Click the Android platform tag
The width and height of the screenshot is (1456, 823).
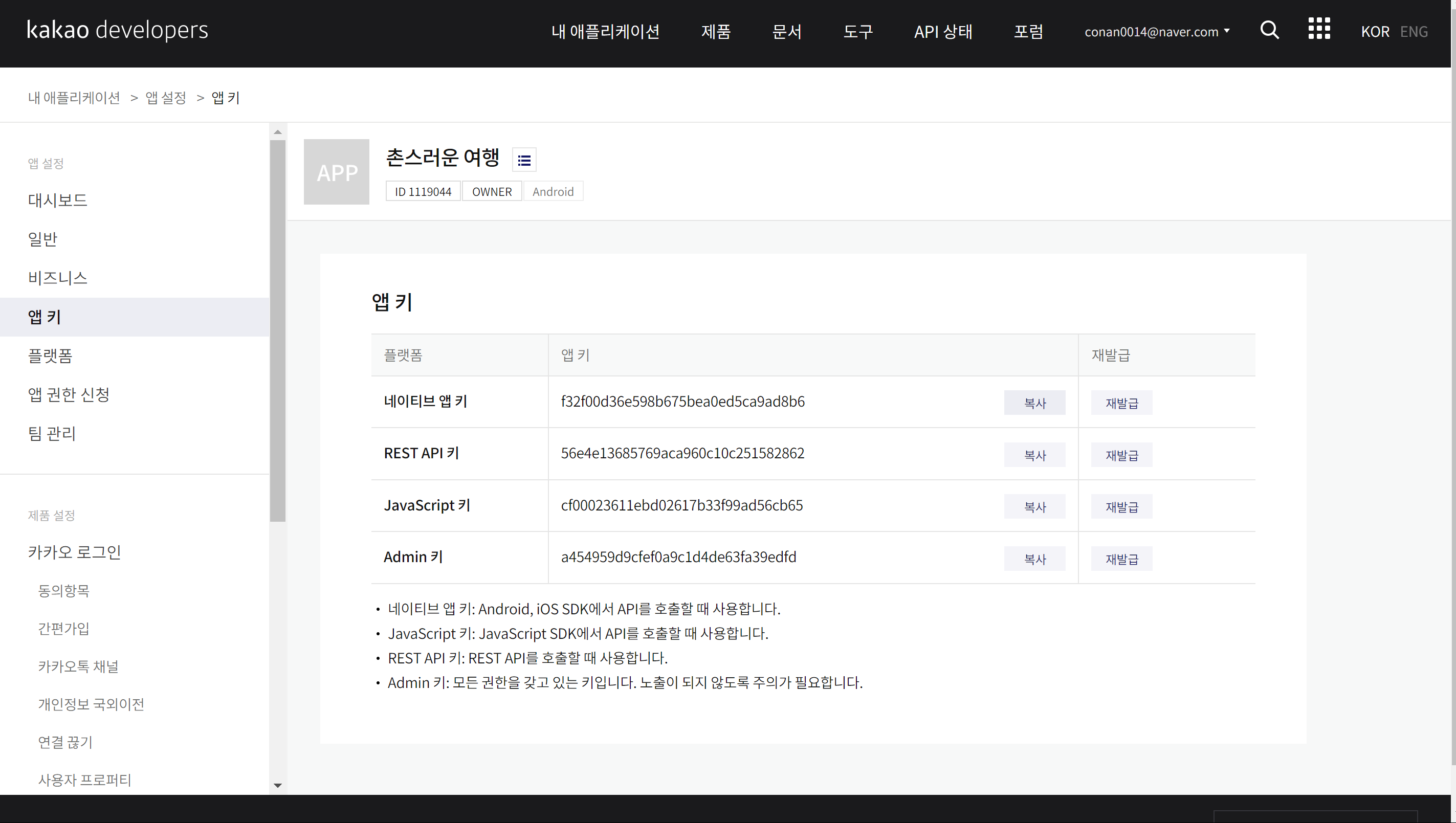coord(553,192)
